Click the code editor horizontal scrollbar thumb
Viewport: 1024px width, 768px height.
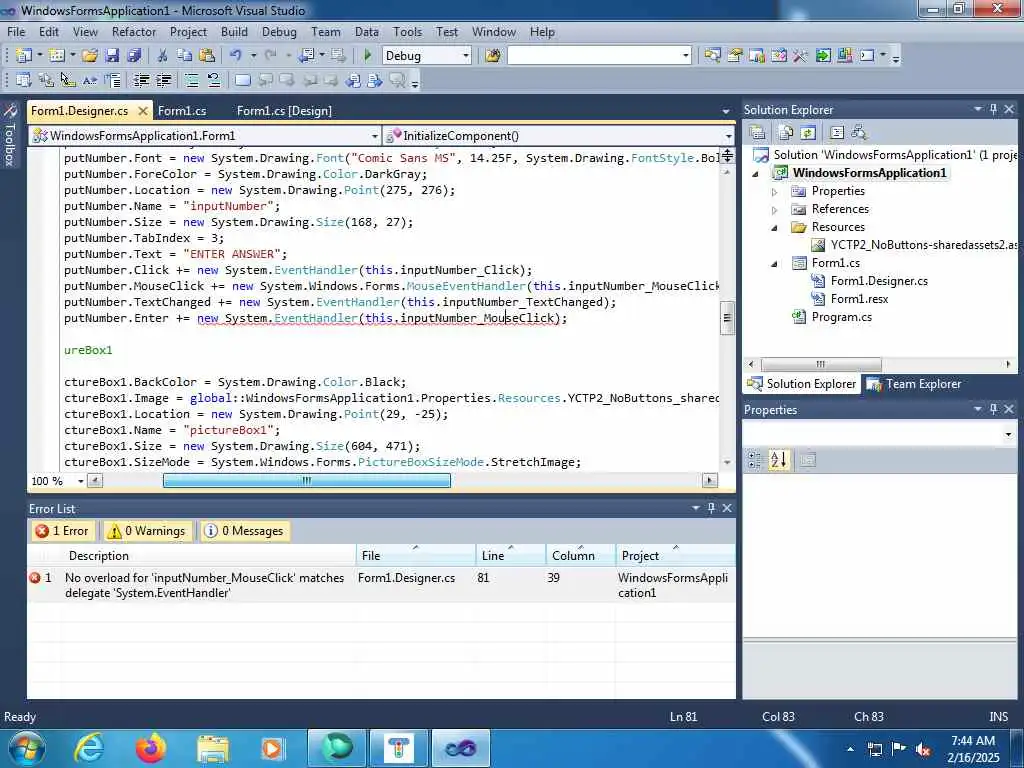coord(306,481)
